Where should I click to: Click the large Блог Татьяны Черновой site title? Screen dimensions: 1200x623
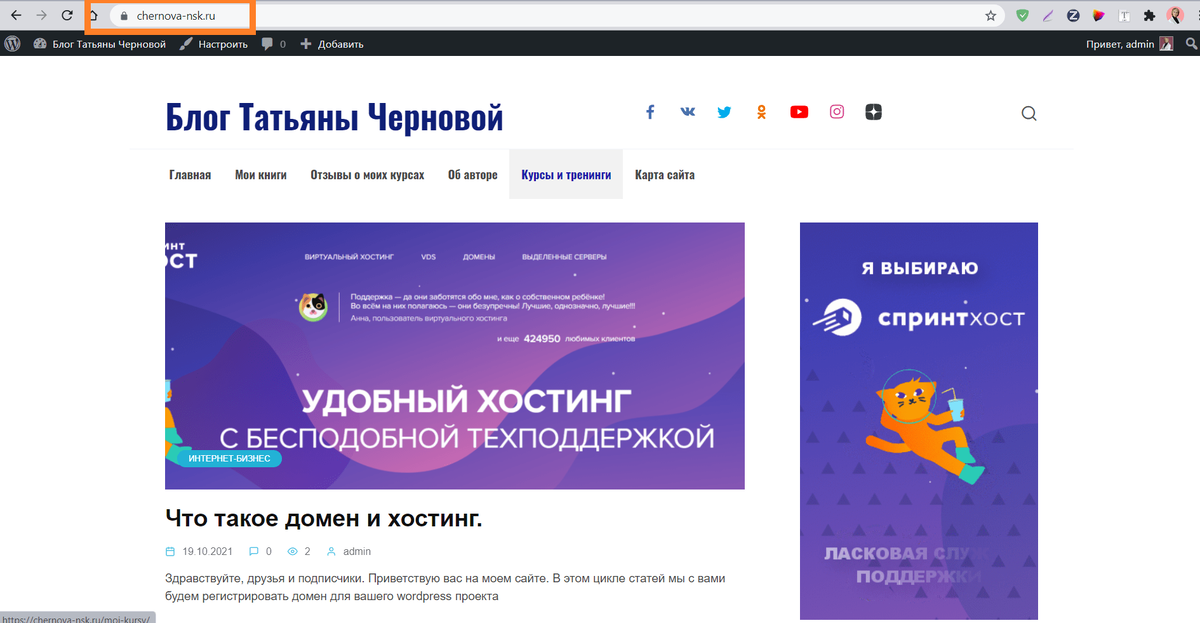(x=334, y=118)
